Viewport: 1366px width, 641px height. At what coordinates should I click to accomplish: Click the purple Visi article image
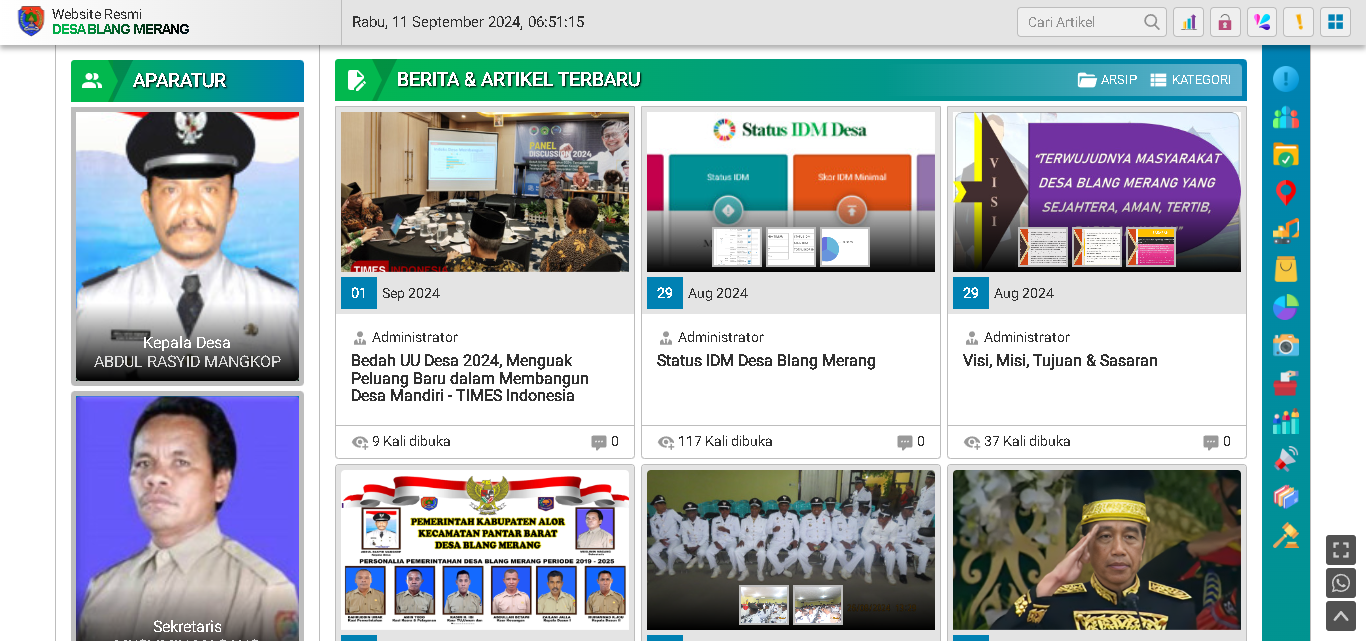(x=1097, y=192)
